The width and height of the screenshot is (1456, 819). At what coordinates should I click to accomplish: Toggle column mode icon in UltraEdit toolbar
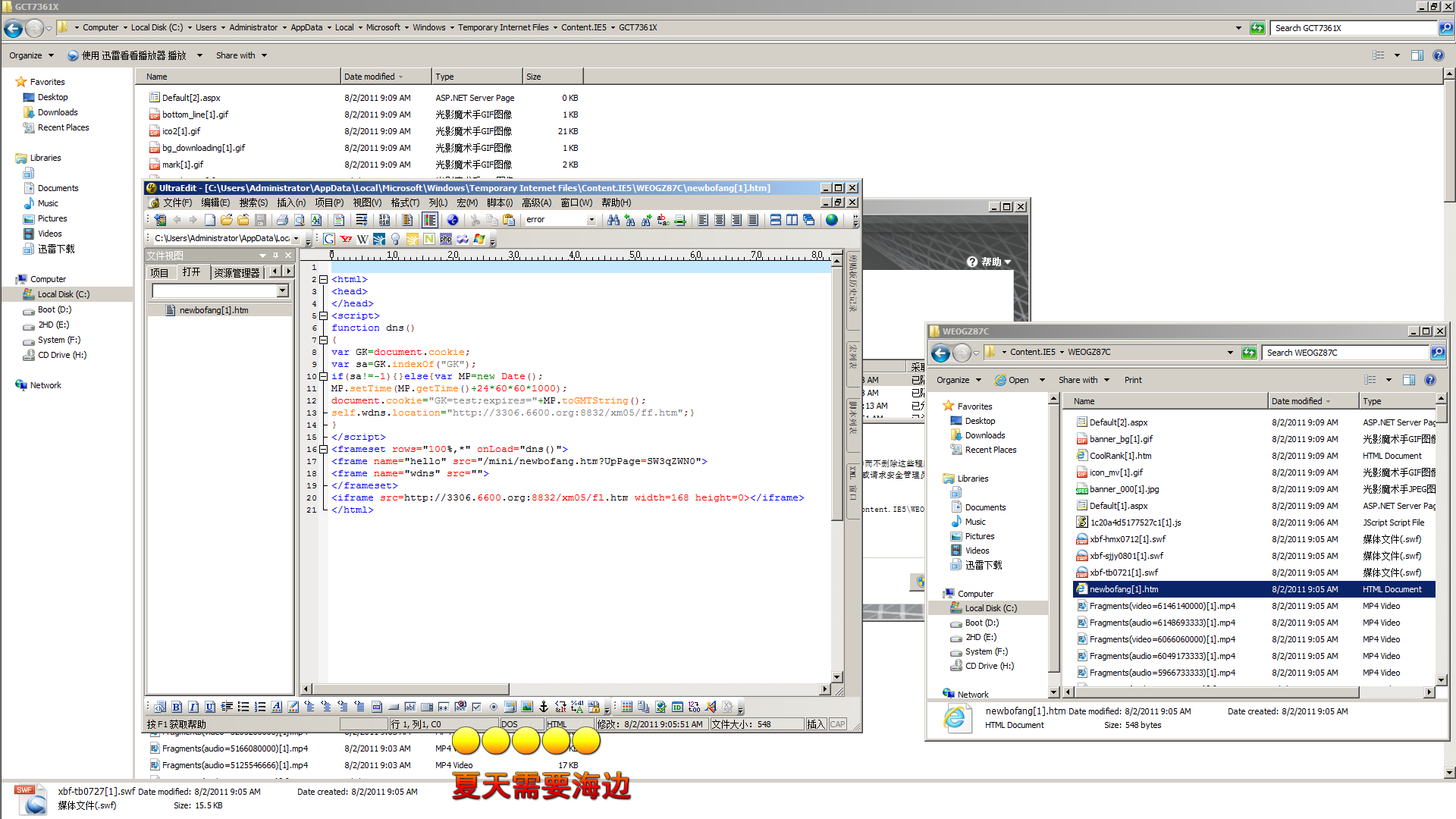click(407, 220)
